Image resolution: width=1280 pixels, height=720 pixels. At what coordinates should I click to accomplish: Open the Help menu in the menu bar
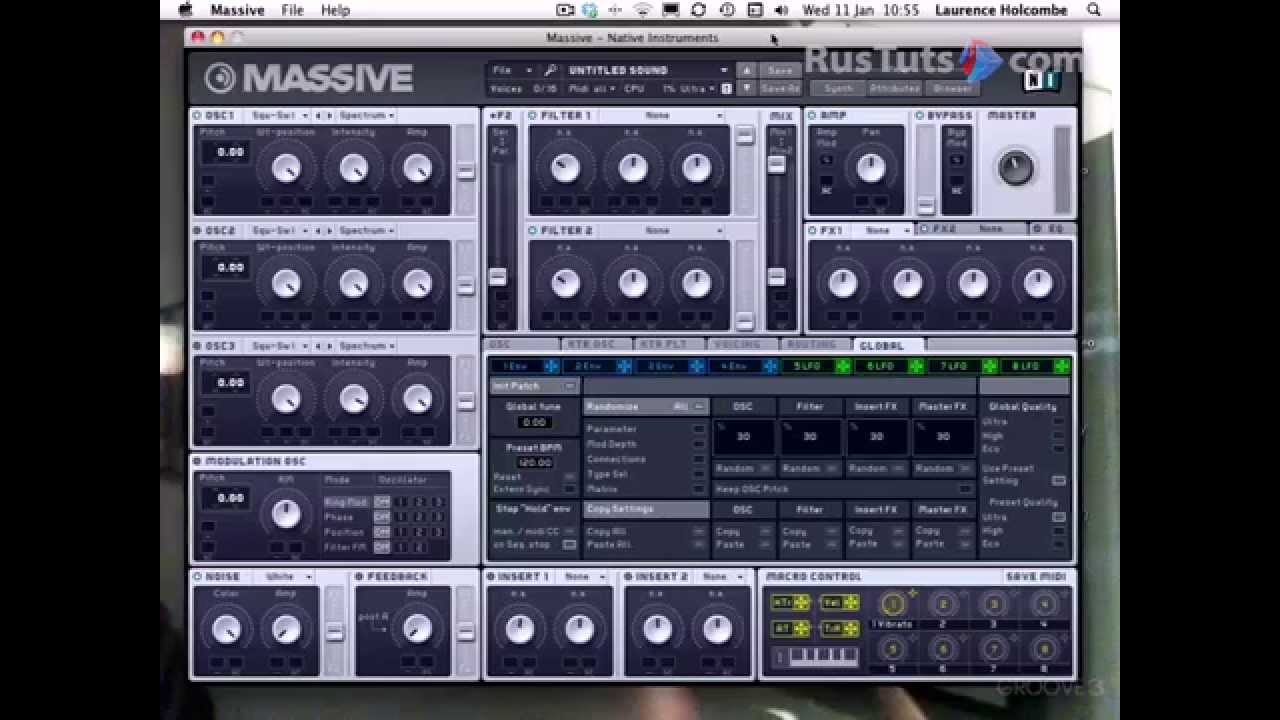pyautogui.click(x=335, y=10)
